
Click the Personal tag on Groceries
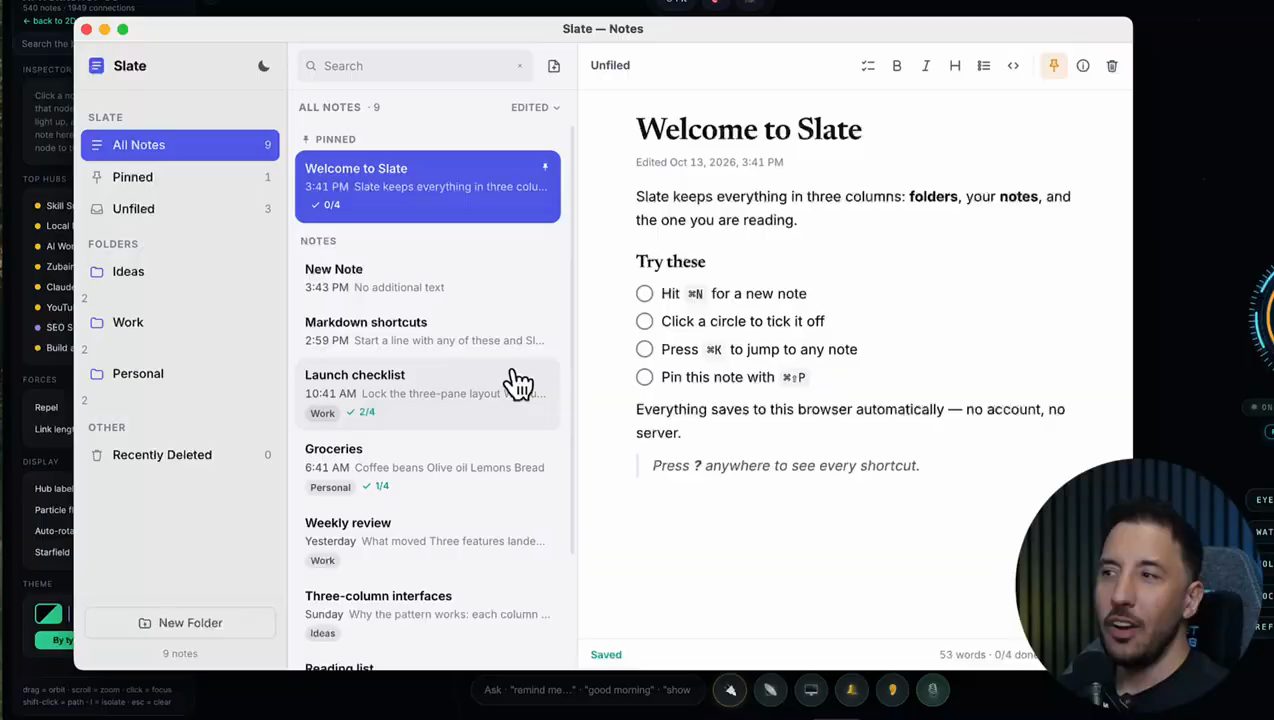point(330,488)
